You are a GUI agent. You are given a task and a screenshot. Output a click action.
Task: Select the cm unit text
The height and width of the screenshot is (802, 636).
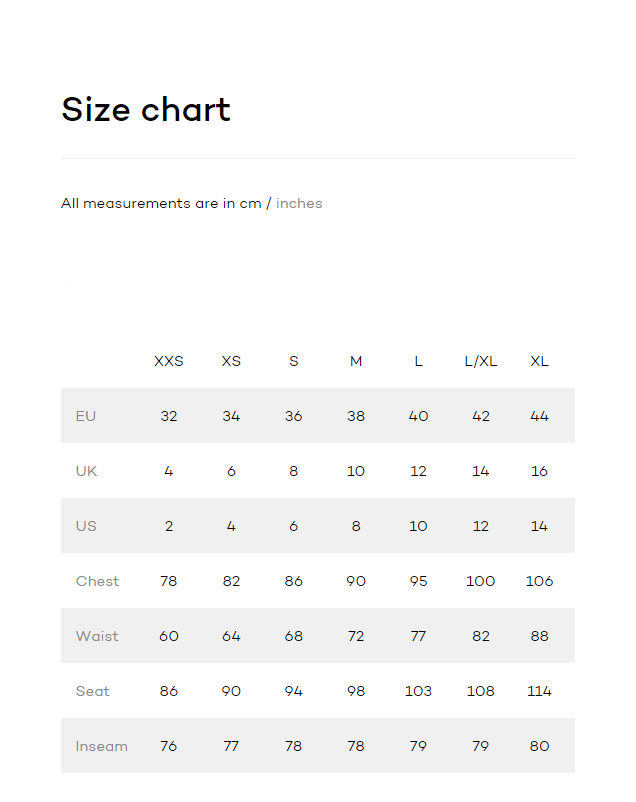point(250,204)
